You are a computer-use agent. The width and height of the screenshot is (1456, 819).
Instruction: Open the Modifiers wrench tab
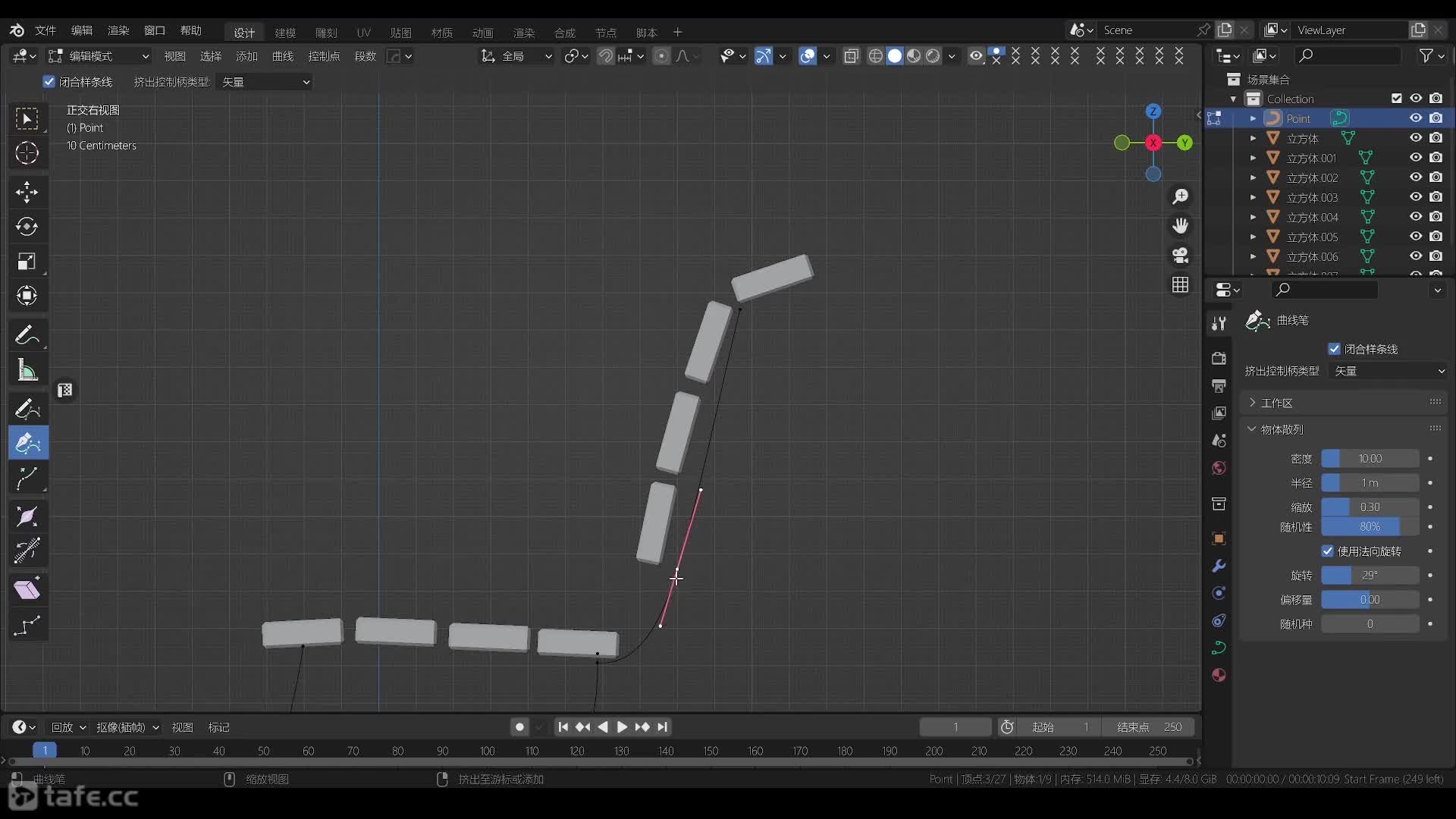coord(1219,566)
